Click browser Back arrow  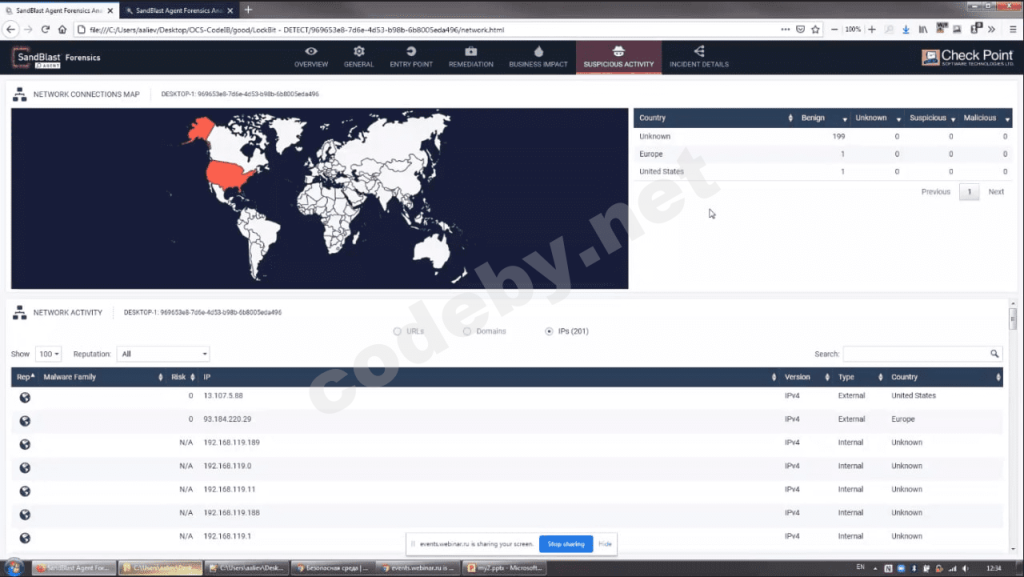(10, 29)
